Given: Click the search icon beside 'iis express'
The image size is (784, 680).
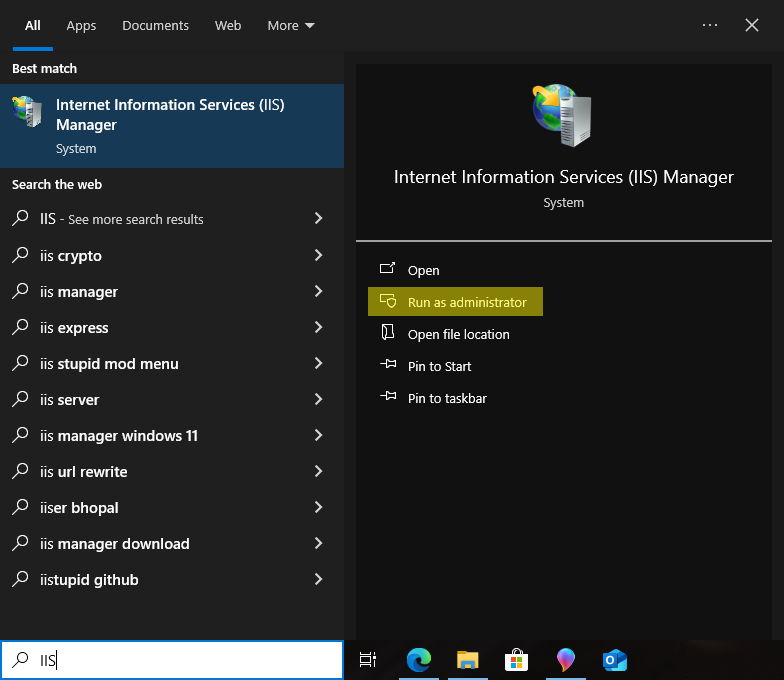Looking at the screenshot, I should pos(20,326).
